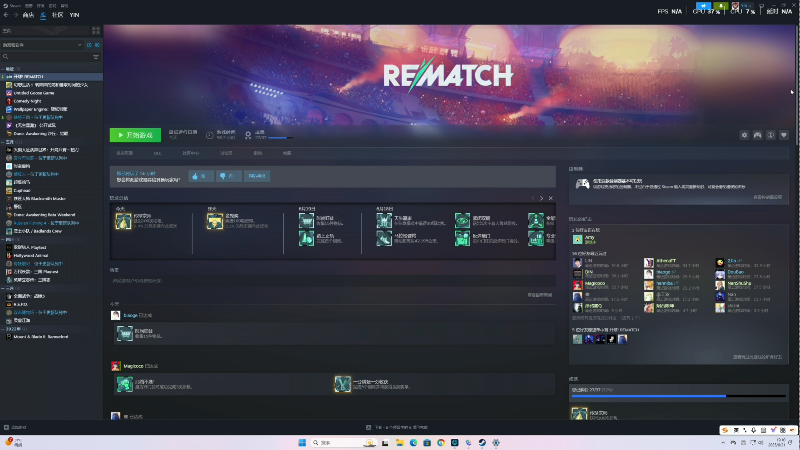
Task: Toggle sort by recent activity clock icon
Action: [89, 45]
